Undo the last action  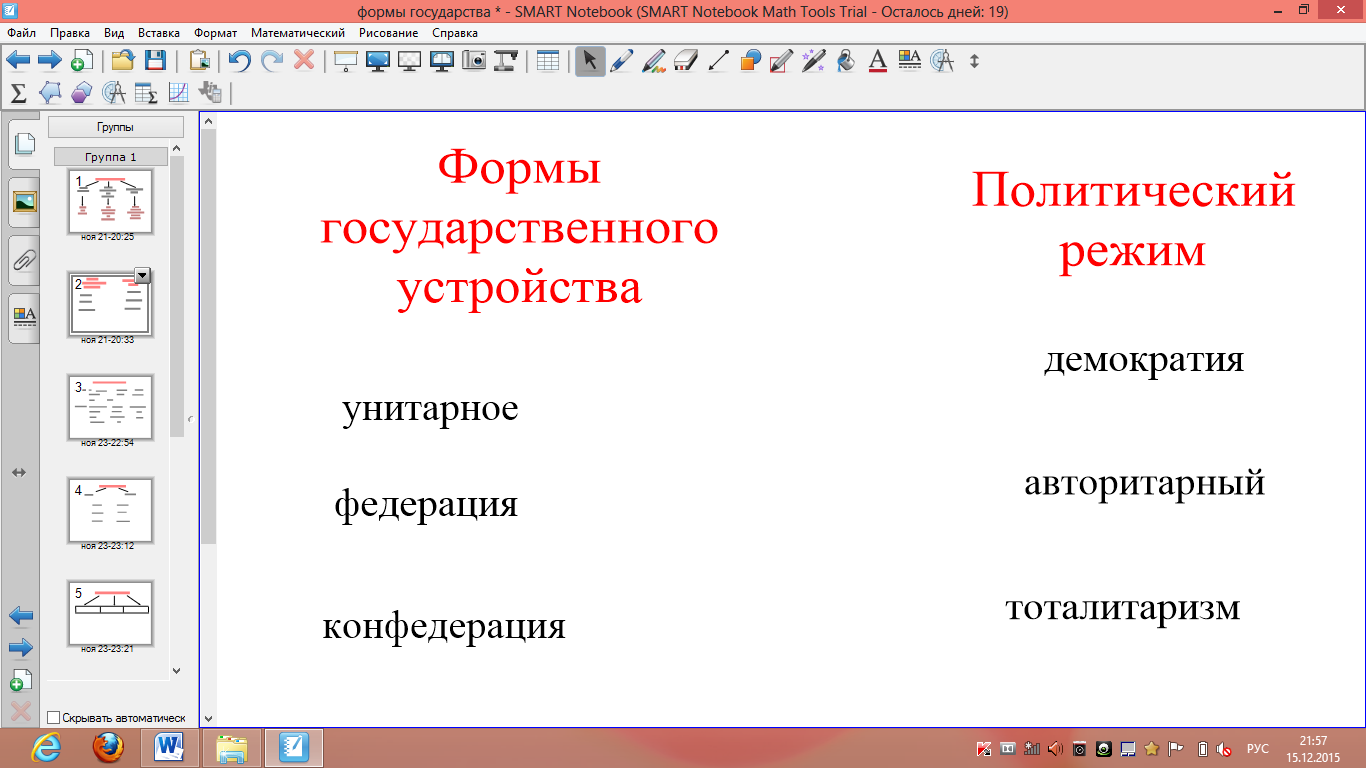240,60
